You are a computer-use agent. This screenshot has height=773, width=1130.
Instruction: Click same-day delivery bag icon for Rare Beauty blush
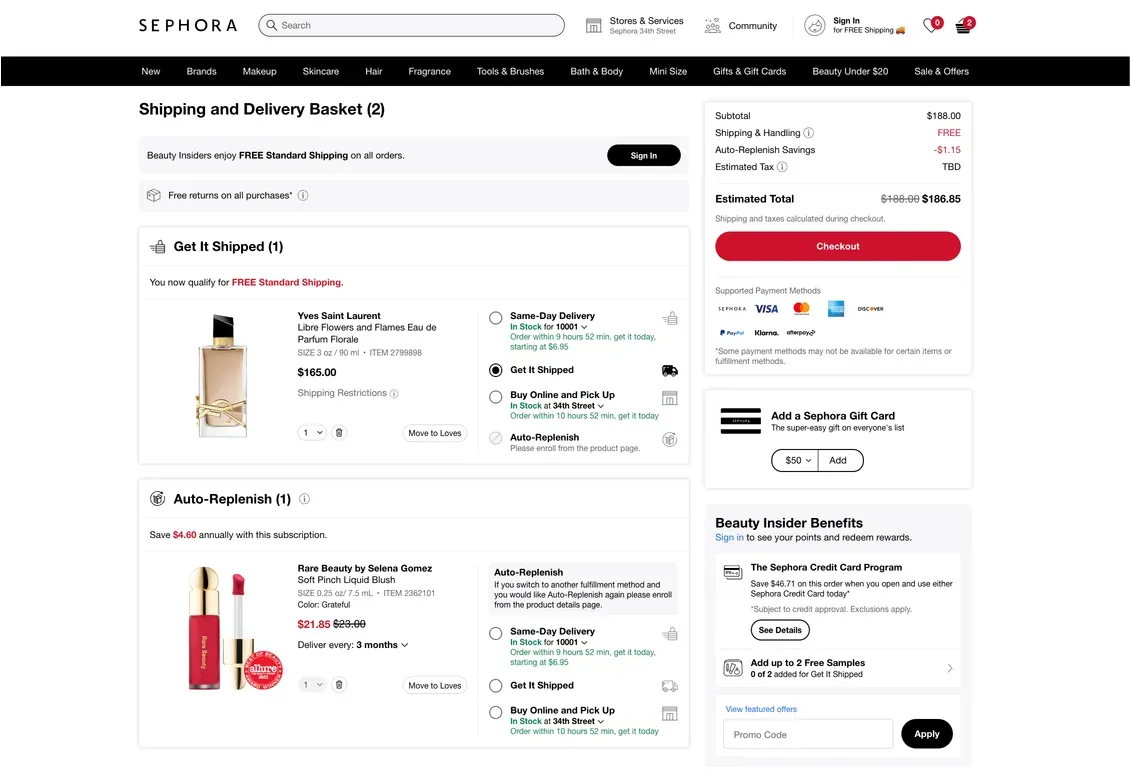click(669, 633)
